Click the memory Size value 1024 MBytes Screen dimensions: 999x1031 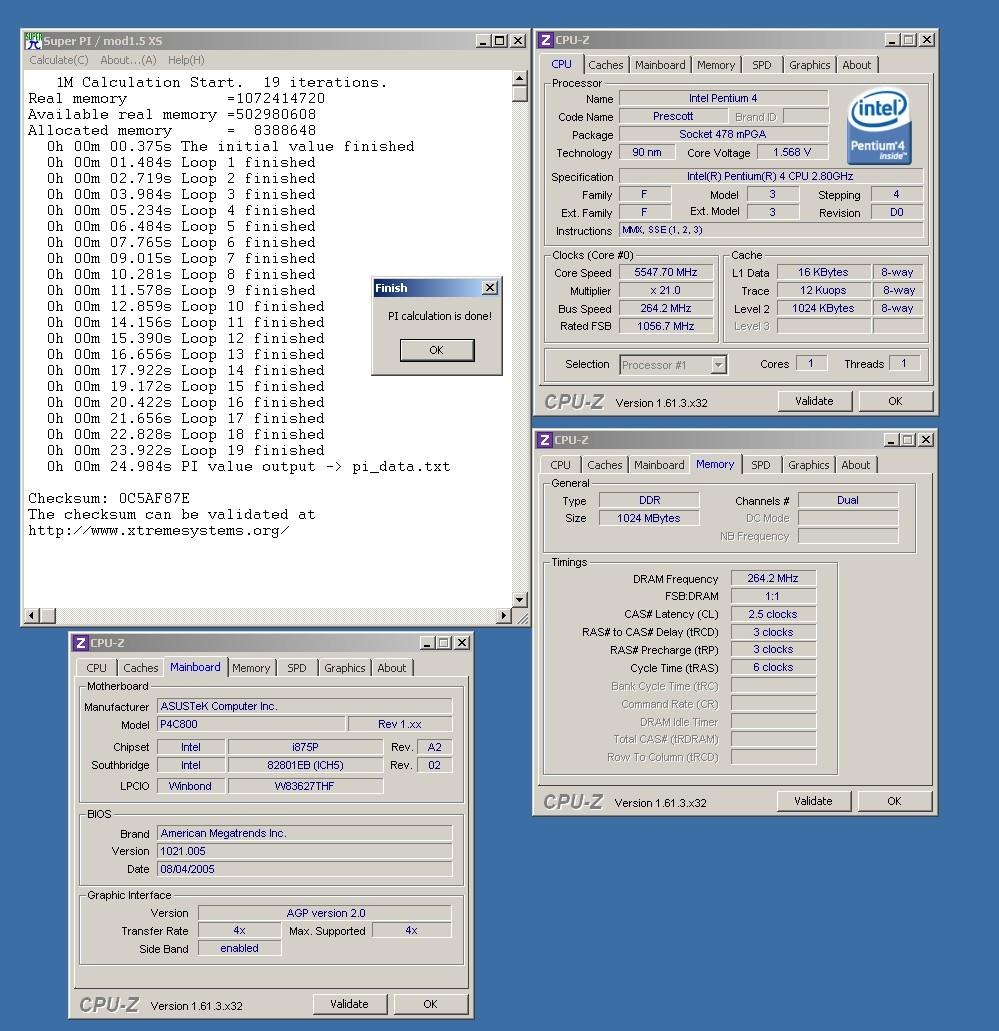[648, 518]
